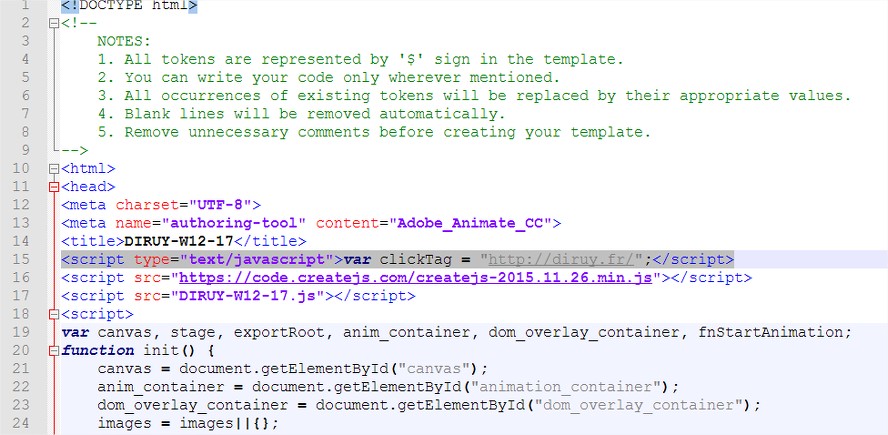Collapse the html tag fold on line 10
The height and width of the screenshot is (435, 888).
[x=54, y=169]
